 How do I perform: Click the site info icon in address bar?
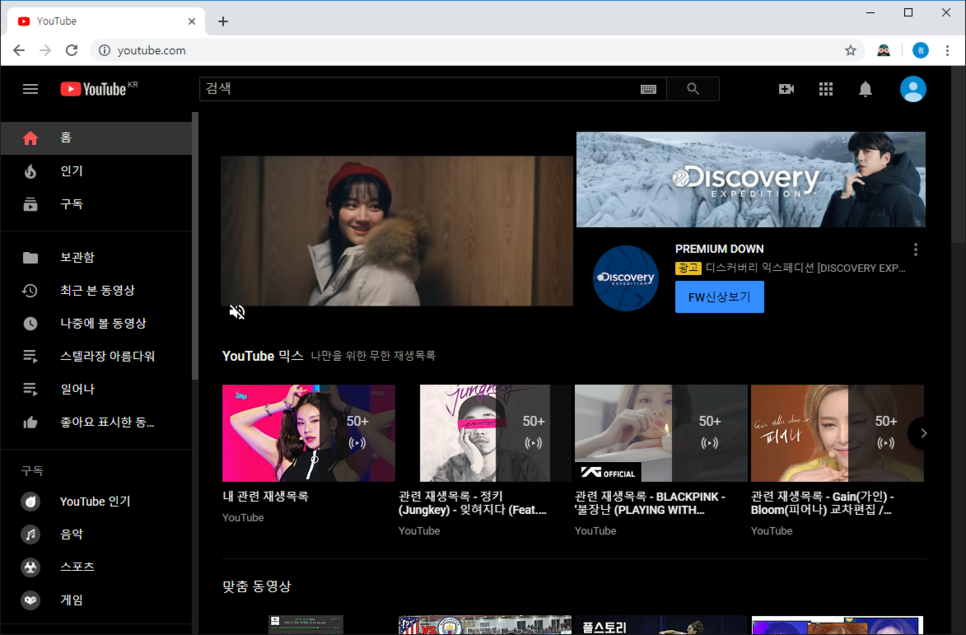(x=105, y=51)
